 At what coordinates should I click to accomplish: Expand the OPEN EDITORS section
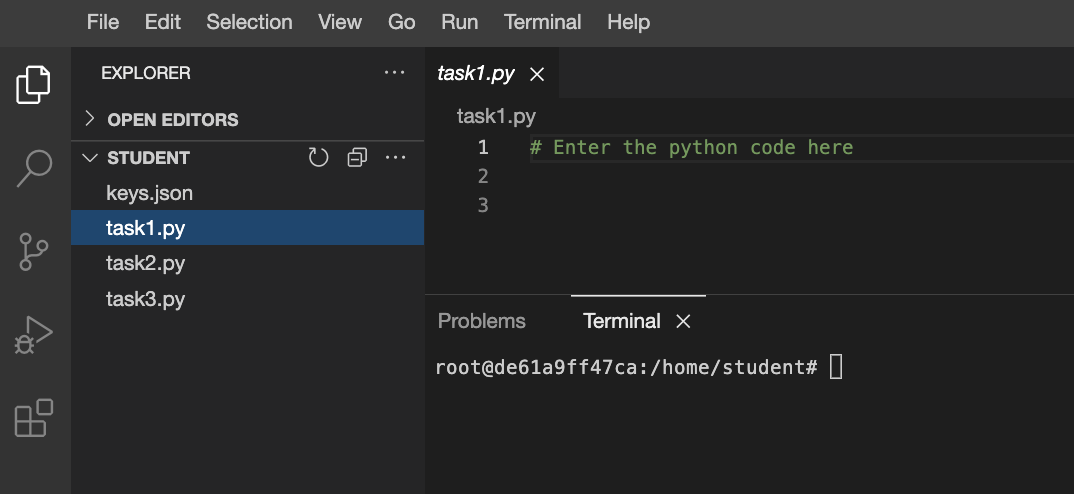(x=90, y=119)
